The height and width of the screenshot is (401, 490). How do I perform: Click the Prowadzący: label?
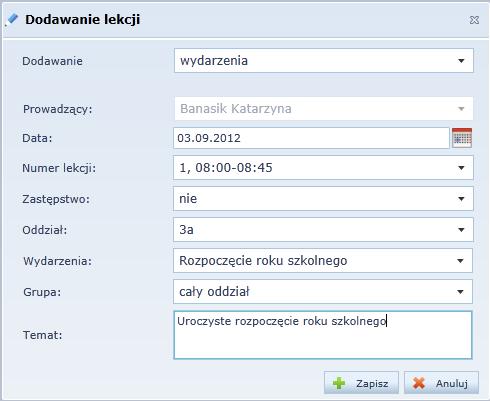coord(58,109)
